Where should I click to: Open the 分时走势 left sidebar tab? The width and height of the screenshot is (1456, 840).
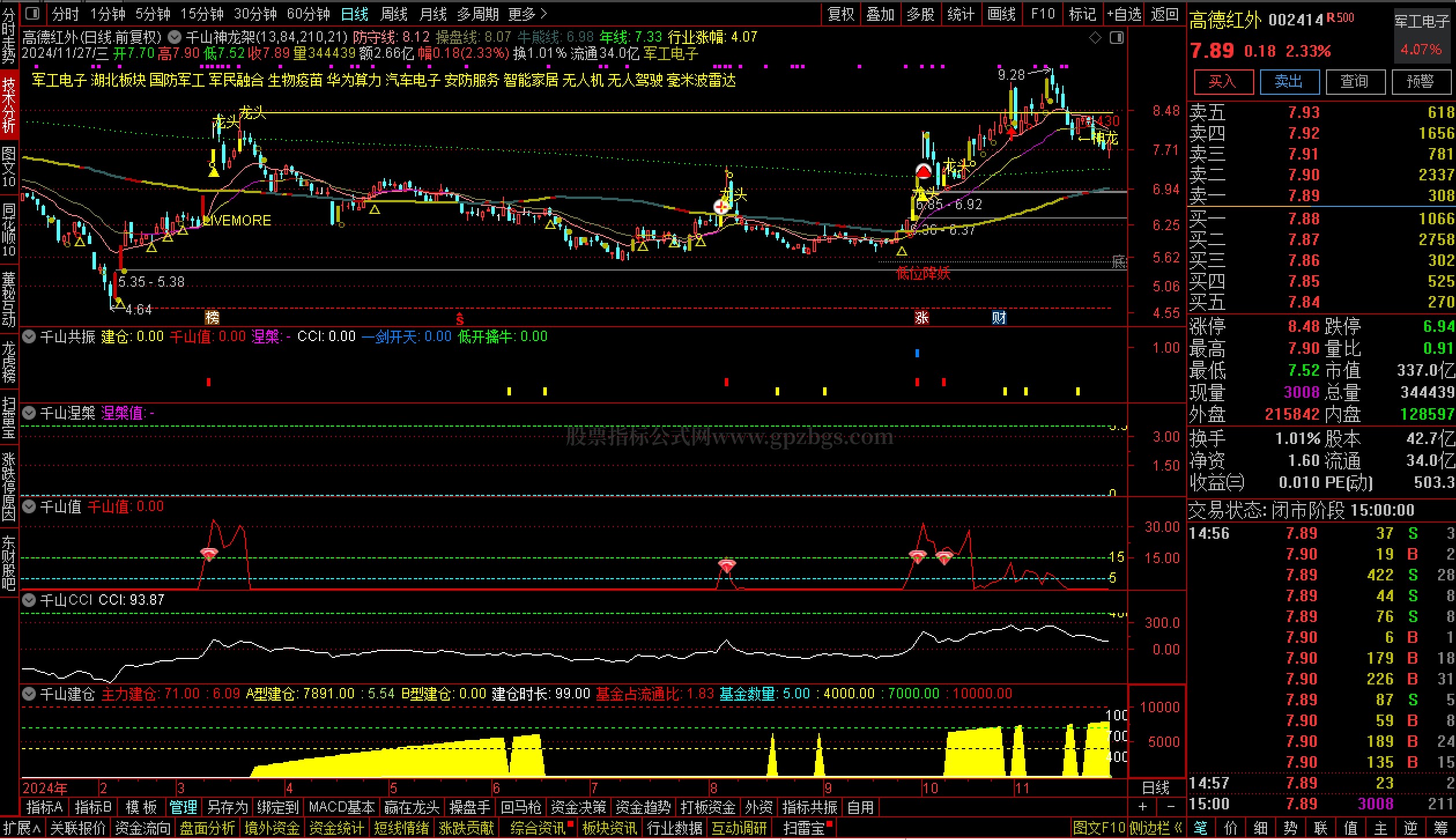(x=9, y=36)
